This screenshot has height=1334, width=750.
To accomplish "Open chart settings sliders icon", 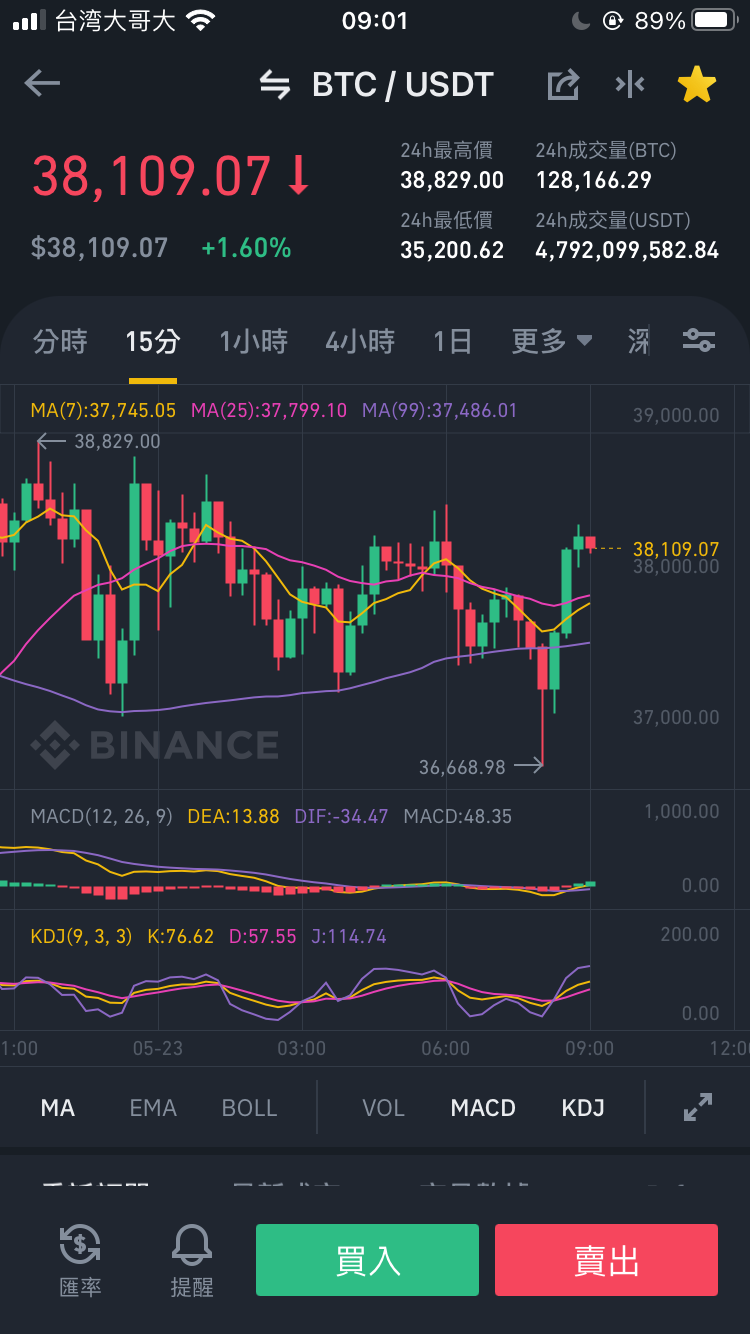I will pyautogui.click(x=698, y=341).
